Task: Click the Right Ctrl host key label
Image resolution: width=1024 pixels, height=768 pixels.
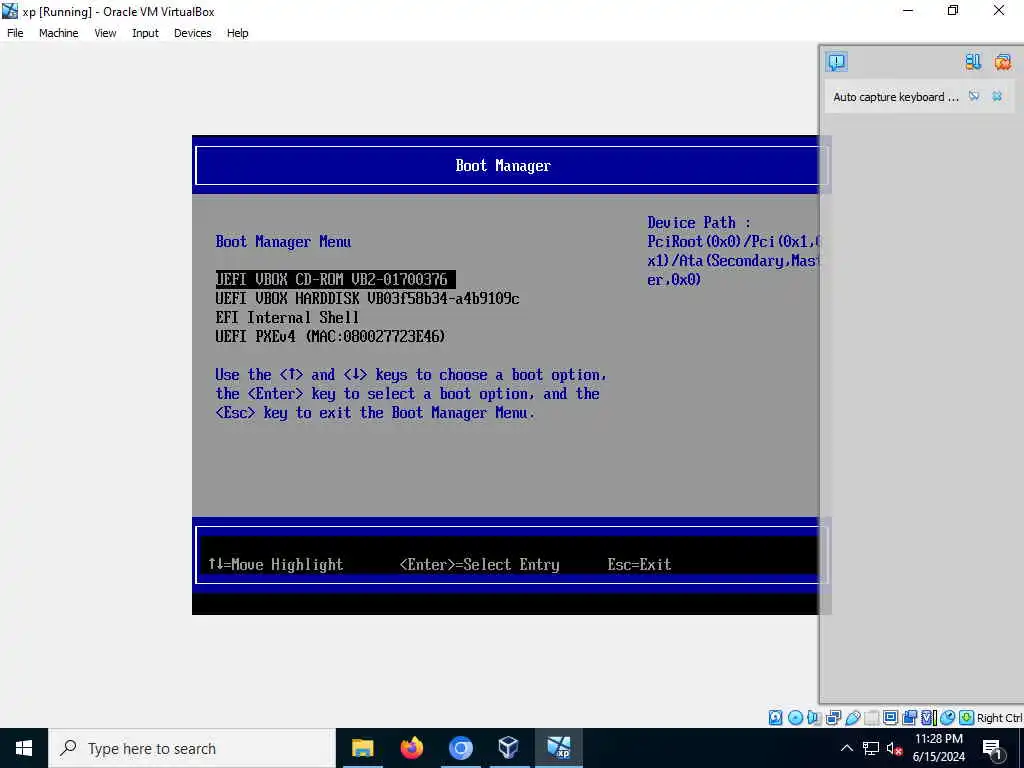Action: pos(999,718)
